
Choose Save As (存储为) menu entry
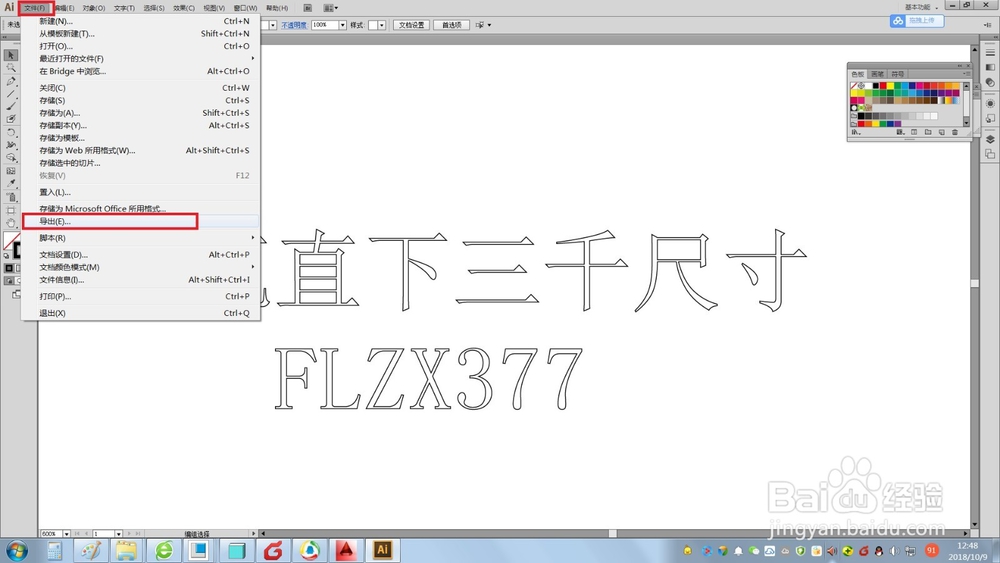coord(141,113)
